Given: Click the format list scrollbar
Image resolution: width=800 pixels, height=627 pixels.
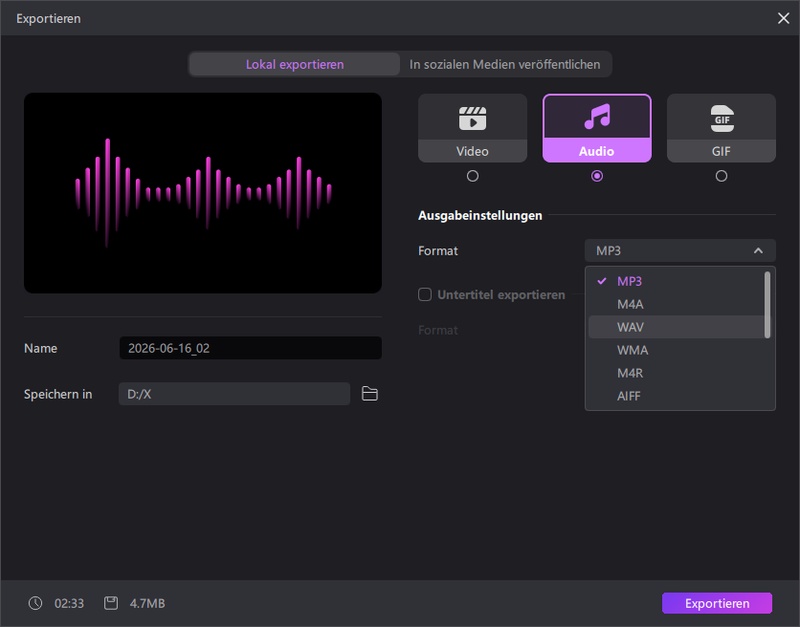Looking at the screenshot, I should pos(767,305).
